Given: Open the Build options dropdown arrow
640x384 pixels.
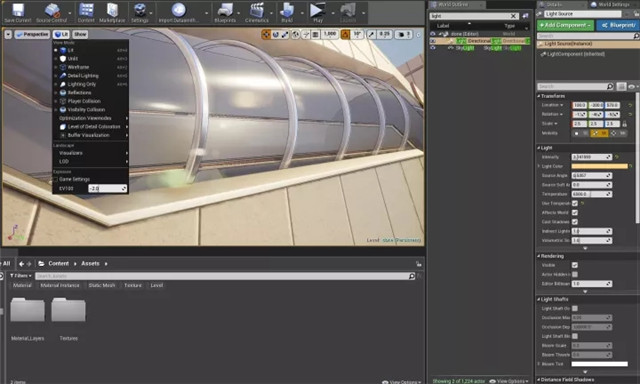Looking at the screenshot, I should (x=302, y=13).
